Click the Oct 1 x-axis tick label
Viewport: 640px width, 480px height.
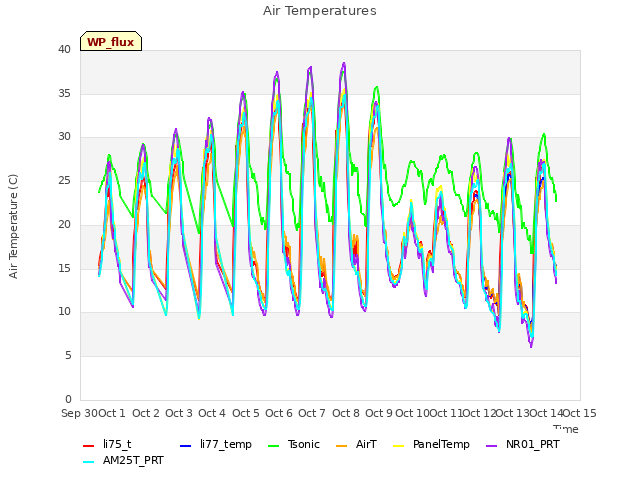pyautogui.click(x=112, y=413)
